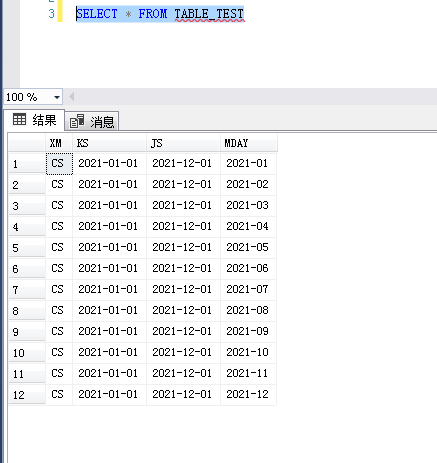
Task: Select row header number 11
Action: pyautogui.click(x=27, y=374)
